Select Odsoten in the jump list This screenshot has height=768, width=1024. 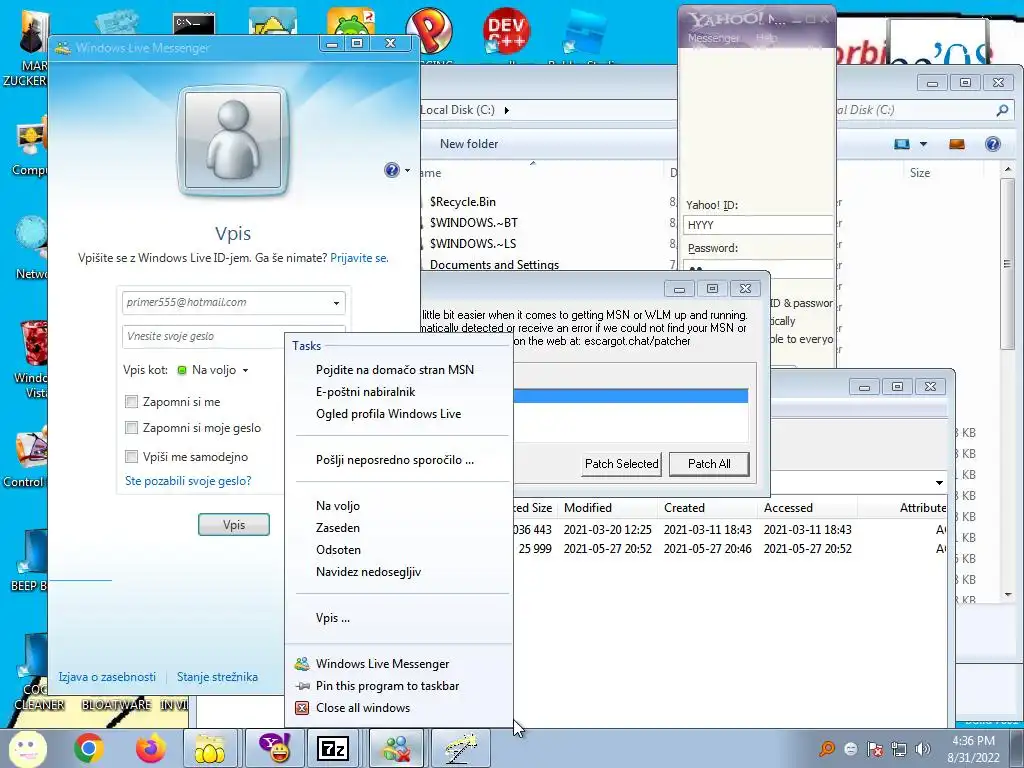tap(338, 550)
